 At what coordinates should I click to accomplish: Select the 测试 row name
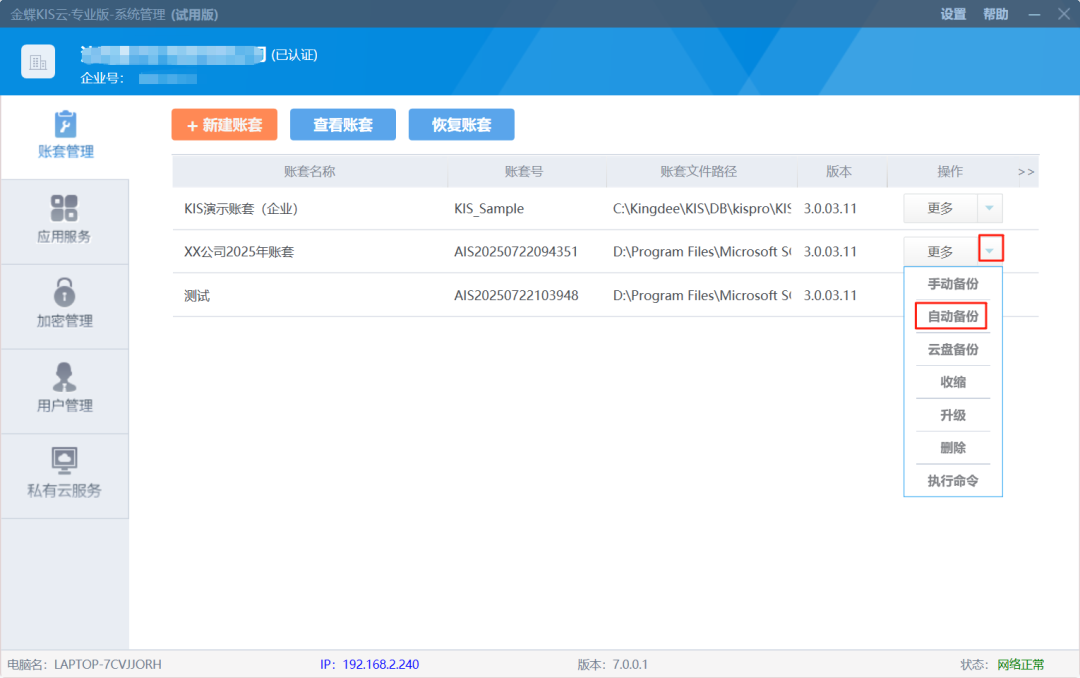pos(197,296)
